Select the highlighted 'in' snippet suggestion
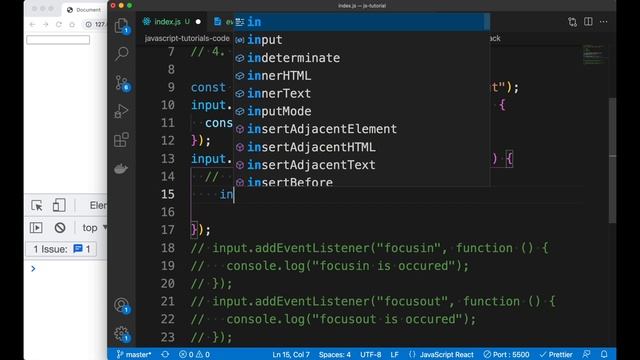This screenshot has width=640, height=360. coord(361,22)
